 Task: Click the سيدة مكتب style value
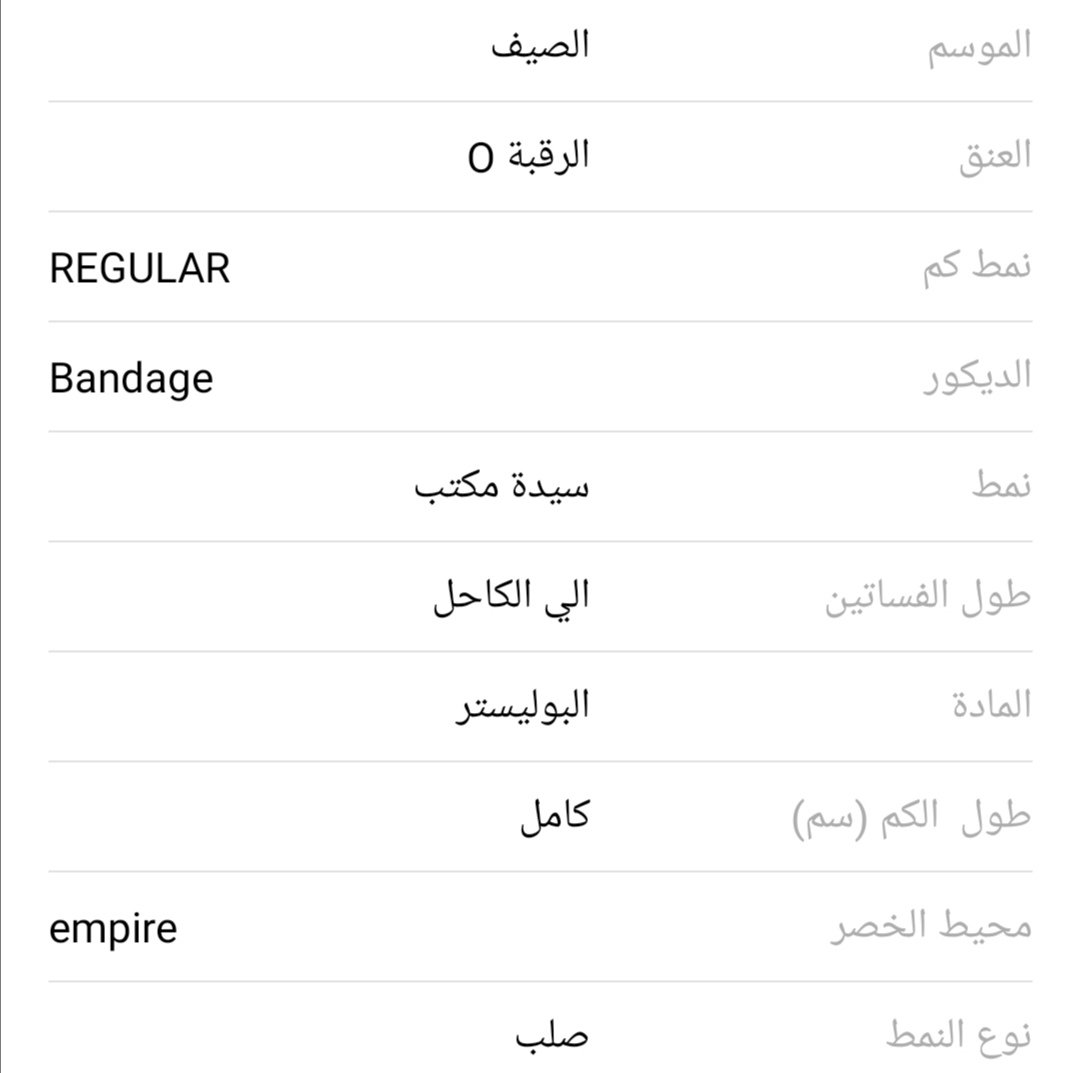point(502,488)
